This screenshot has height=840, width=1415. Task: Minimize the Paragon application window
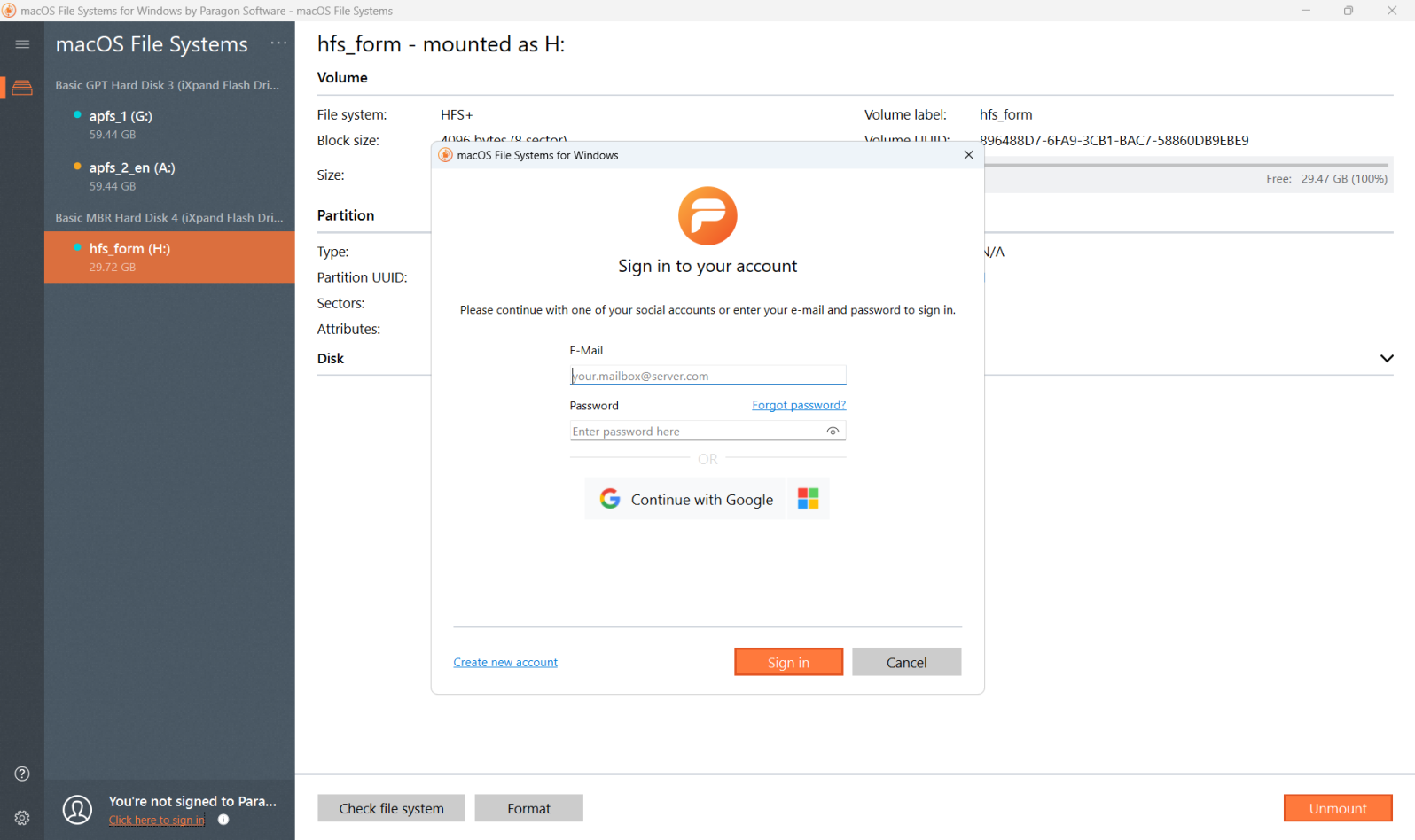point(1305,11)
